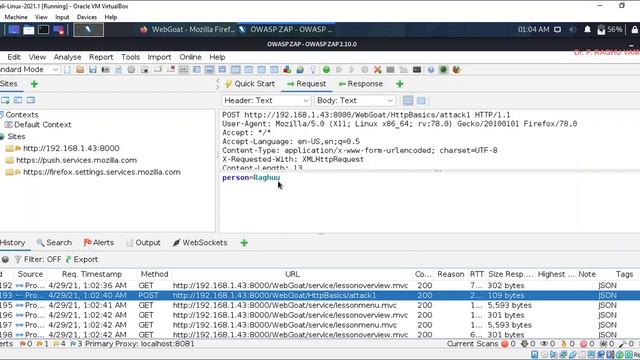
Task: Toggle the full layout window toolbar icon
Action: pos(222,70)
